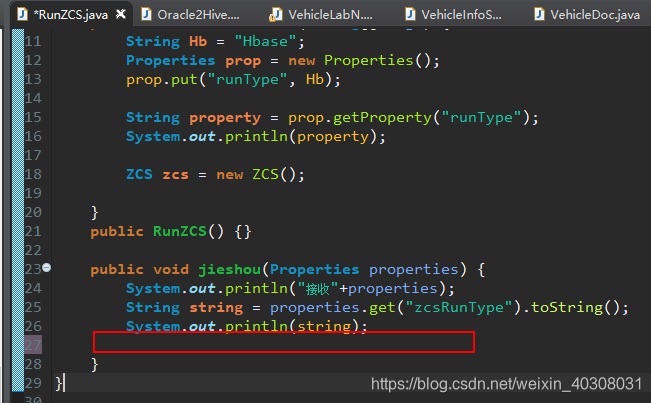Click the jieshou method name on line 23
The height and width of the screenshot is (403, 651).
click(x=230, y=270)
